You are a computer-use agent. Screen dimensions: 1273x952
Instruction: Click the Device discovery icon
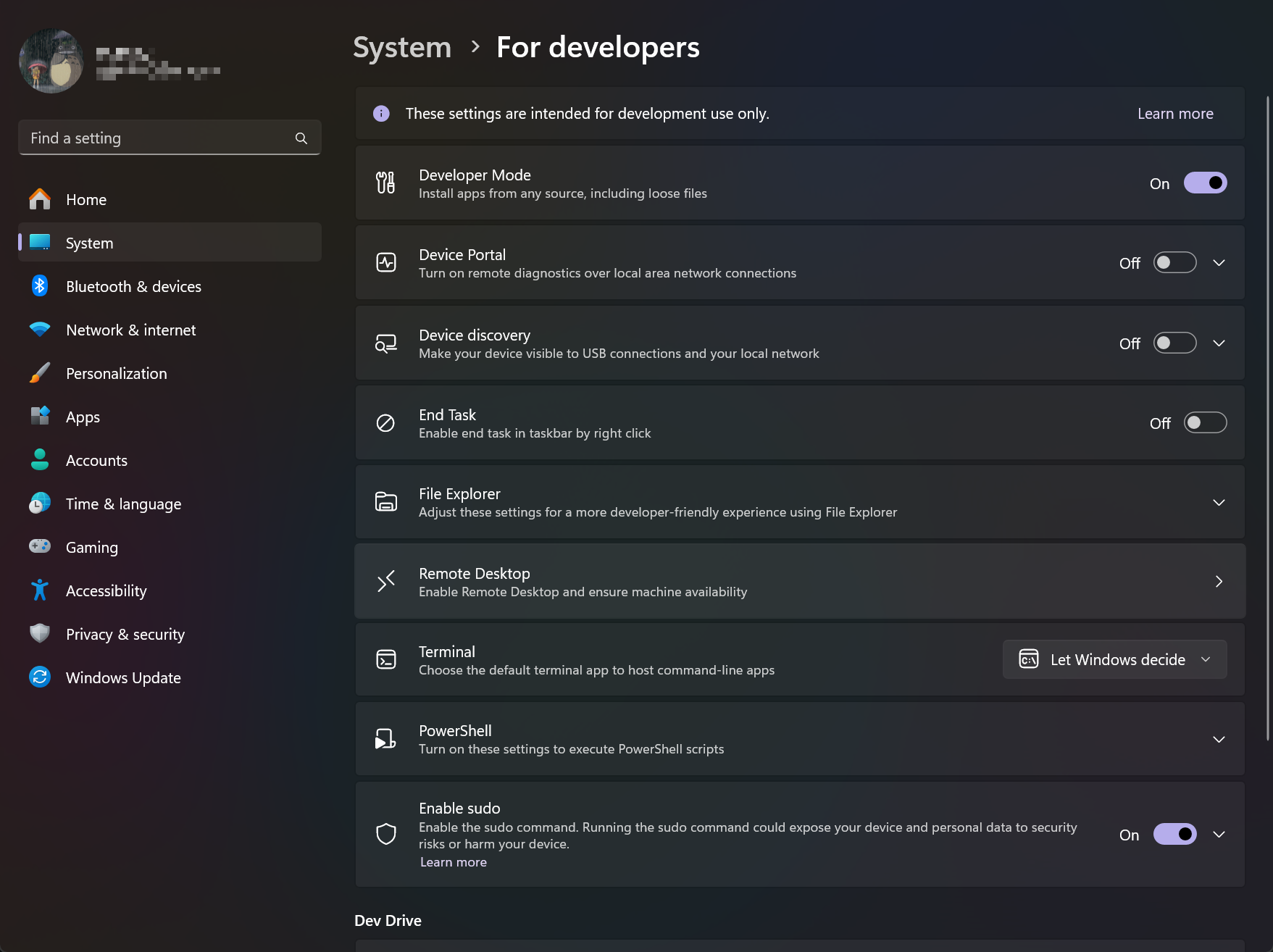tap(386, 343)
